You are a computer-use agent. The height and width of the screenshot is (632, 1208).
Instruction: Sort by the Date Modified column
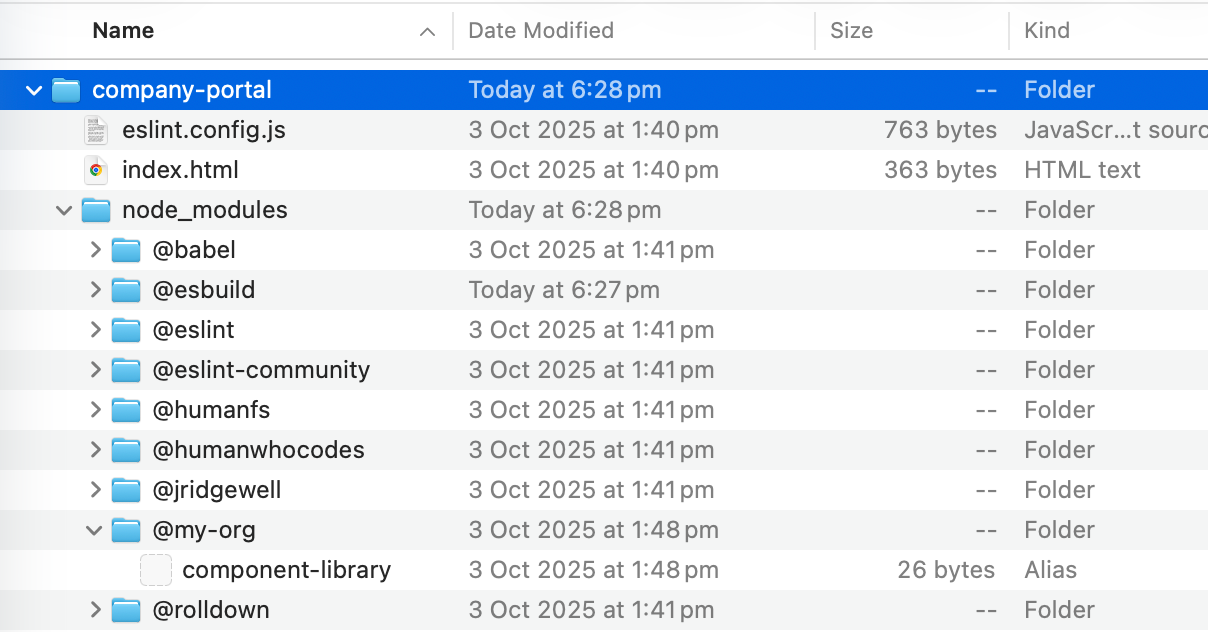[541, 31]
